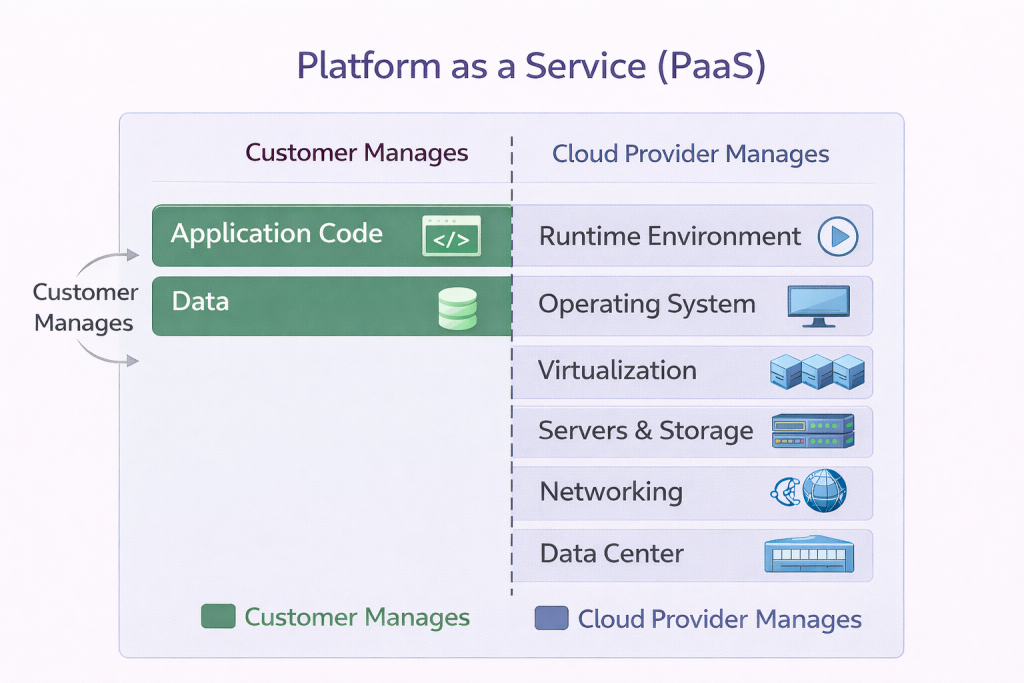Select the Customer Manages column header

click(x=357, y=153)
